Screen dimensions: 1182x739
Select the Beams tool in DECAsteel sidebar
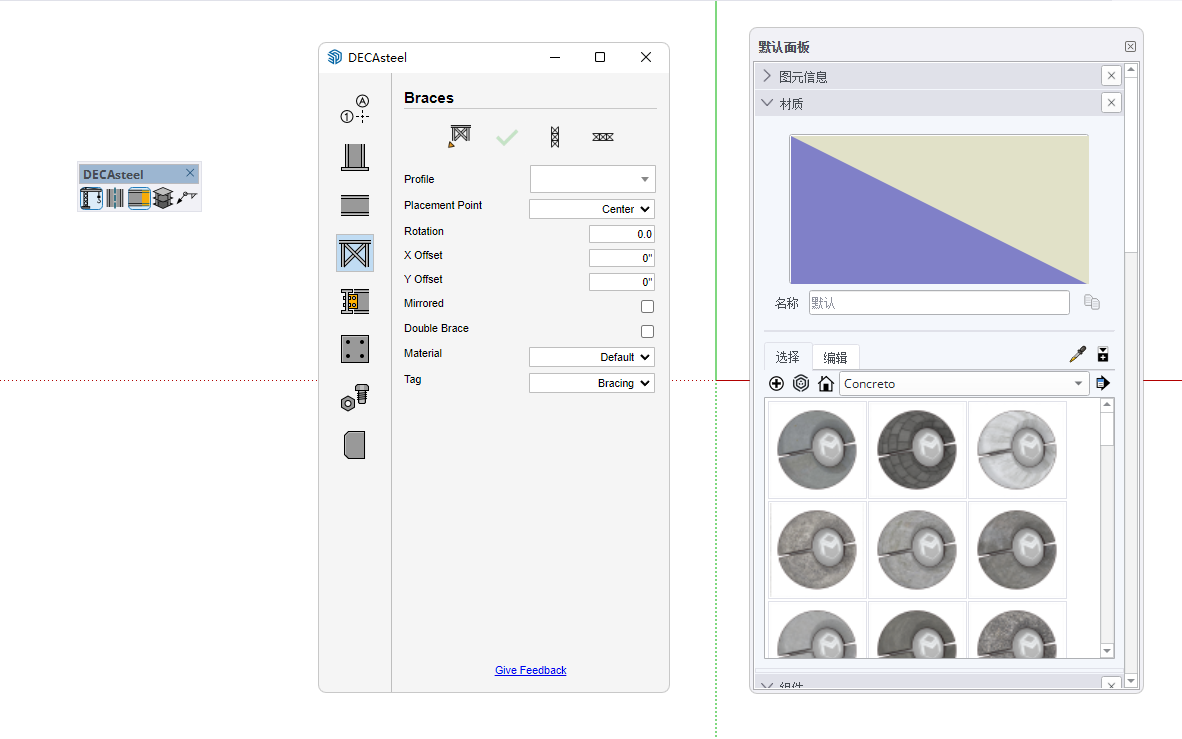tap(355, 205)
